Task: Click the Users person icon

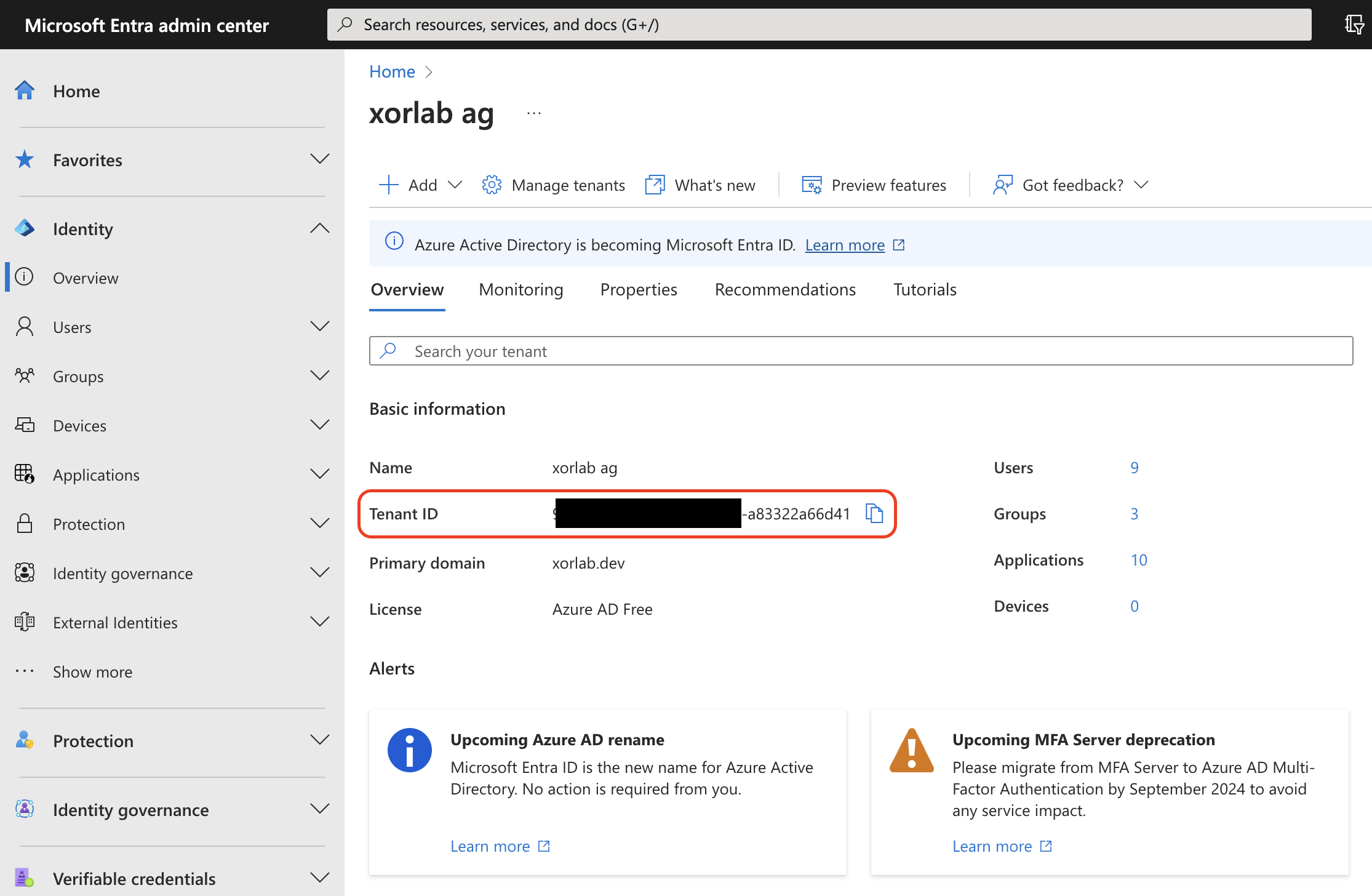Action: (x=25, y=327)
